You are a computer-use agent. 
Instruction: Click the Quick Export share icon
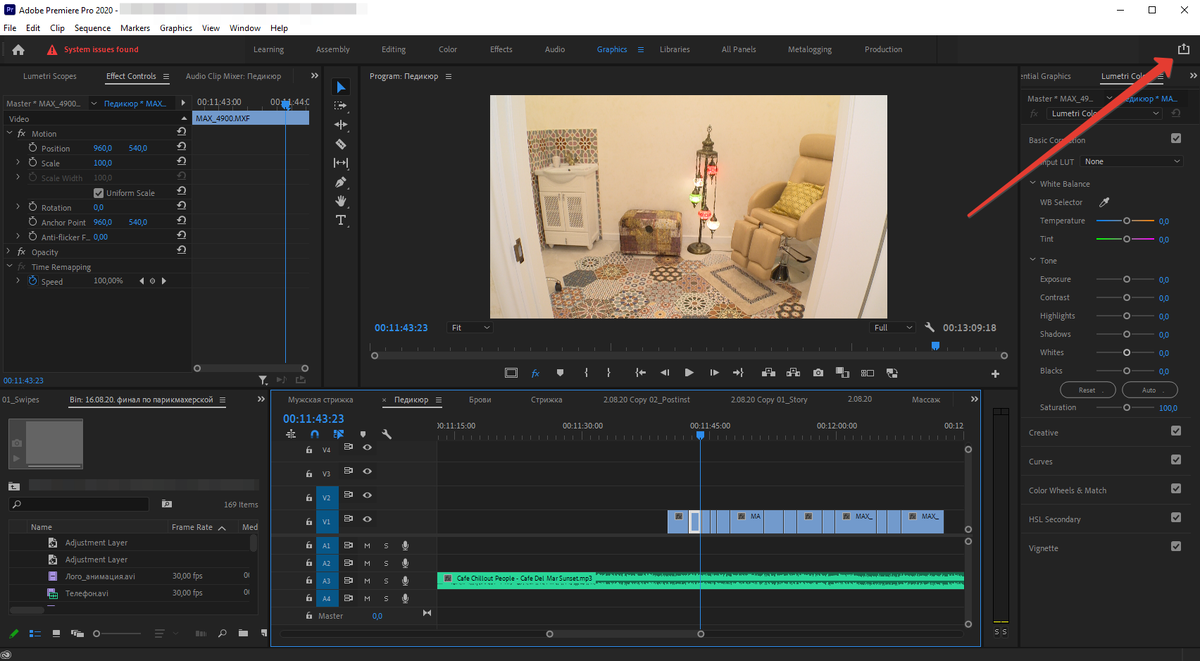tap(1184, 49)
